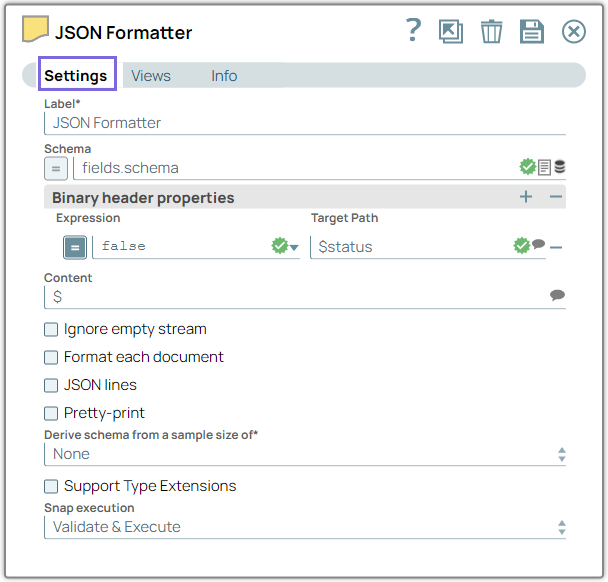Click the save disk icon
608x582 pixels.
[x=531, y=31]
